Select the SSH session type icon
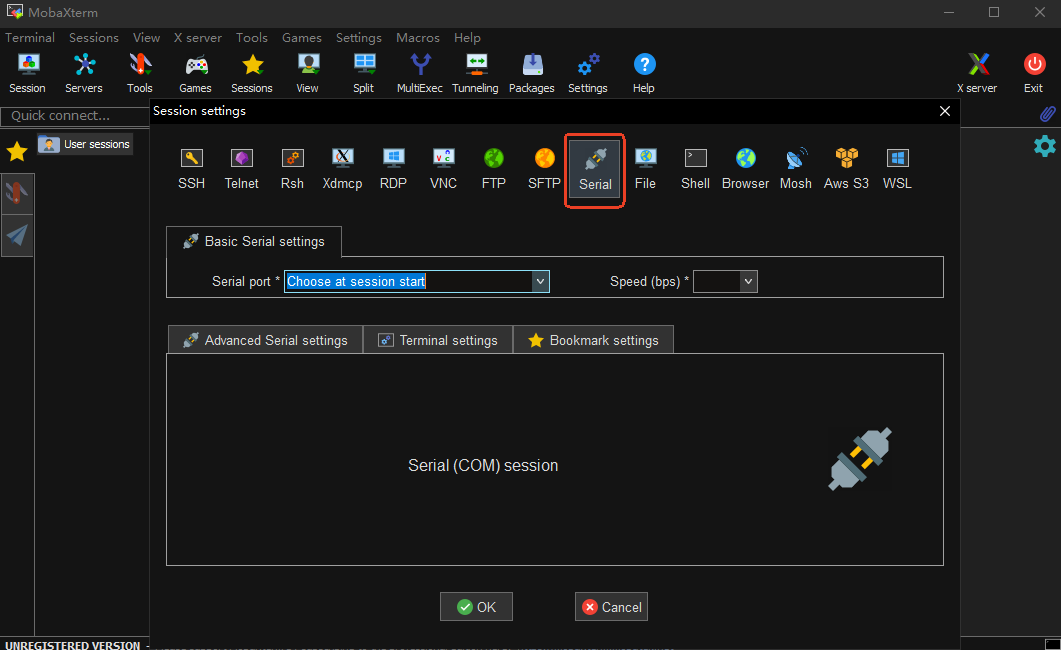Screen dimensions: 1061x650 click(x=191, y=167)
